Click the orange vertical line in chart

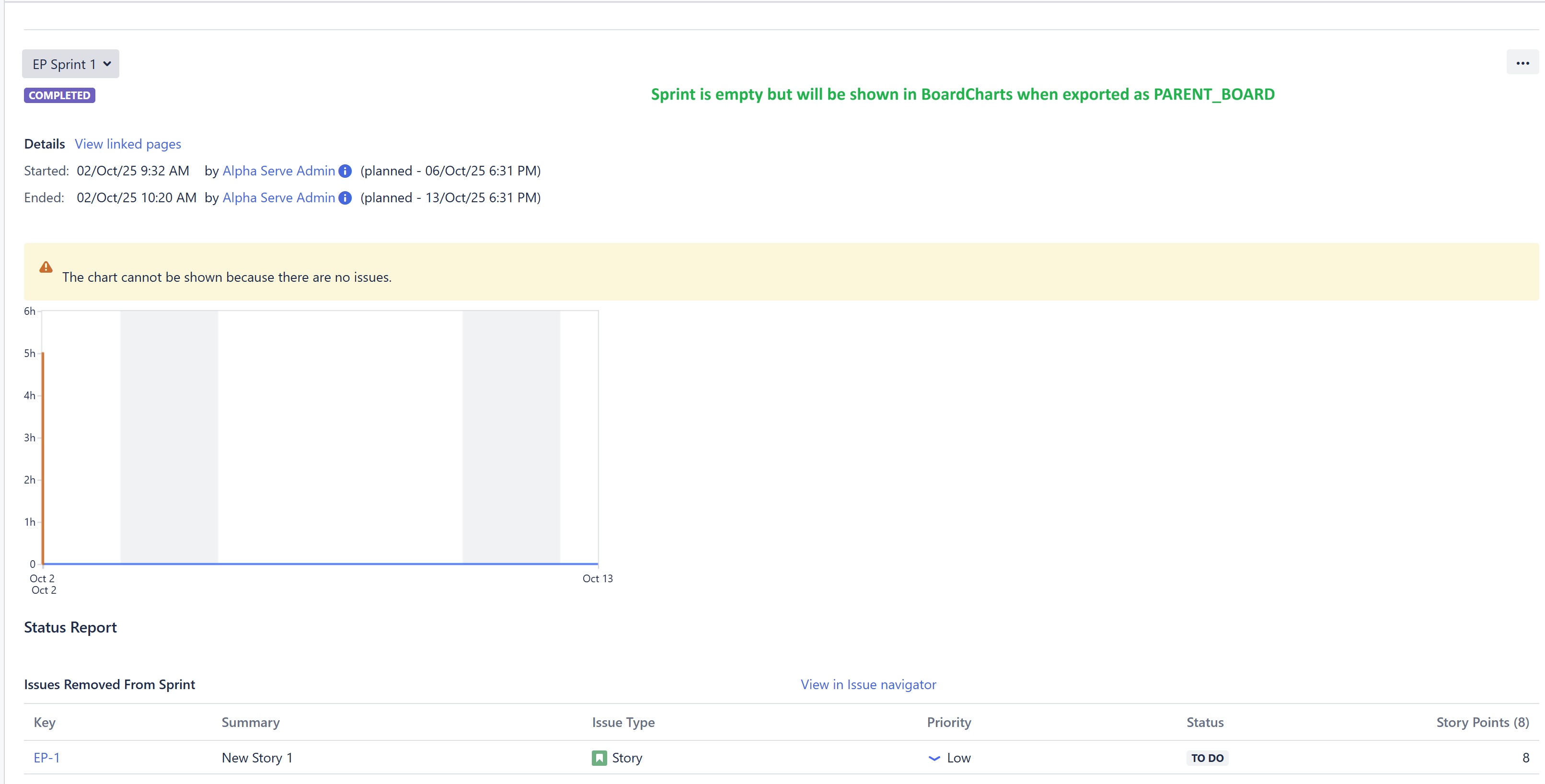tap(43, 456)
